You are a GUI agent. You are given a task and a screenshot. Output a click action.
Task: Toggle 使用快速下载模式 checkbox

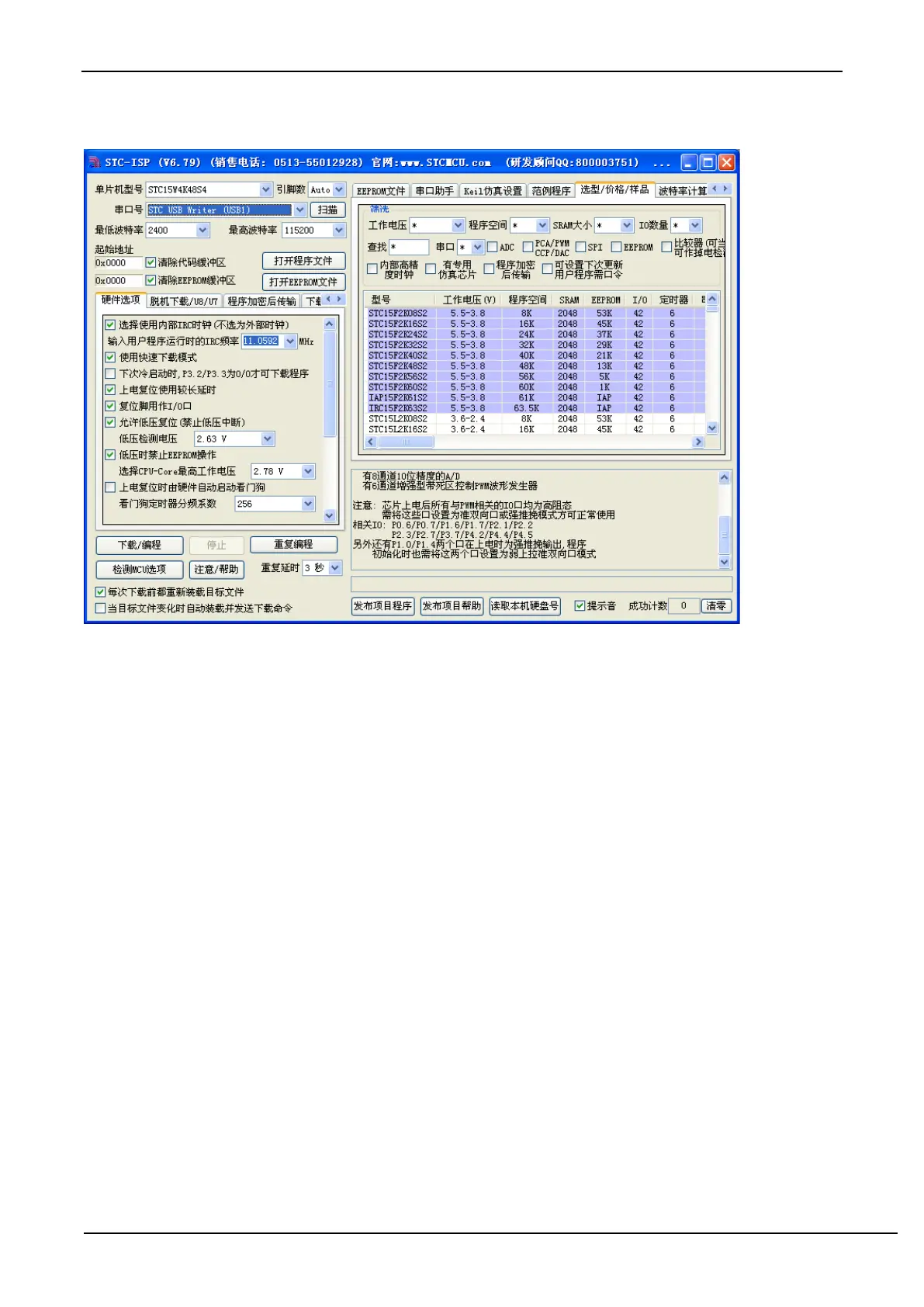pyautogui.click(x=110, y=357)
